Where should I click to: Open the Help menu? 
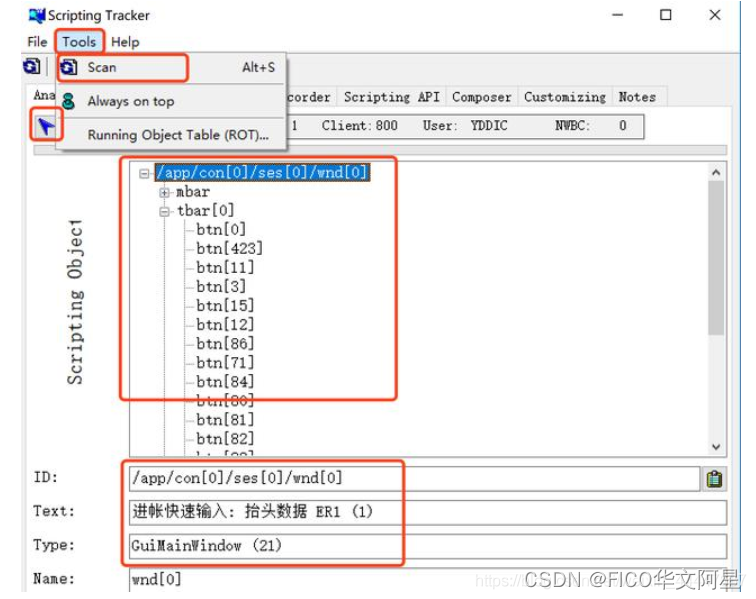point(125,42)
